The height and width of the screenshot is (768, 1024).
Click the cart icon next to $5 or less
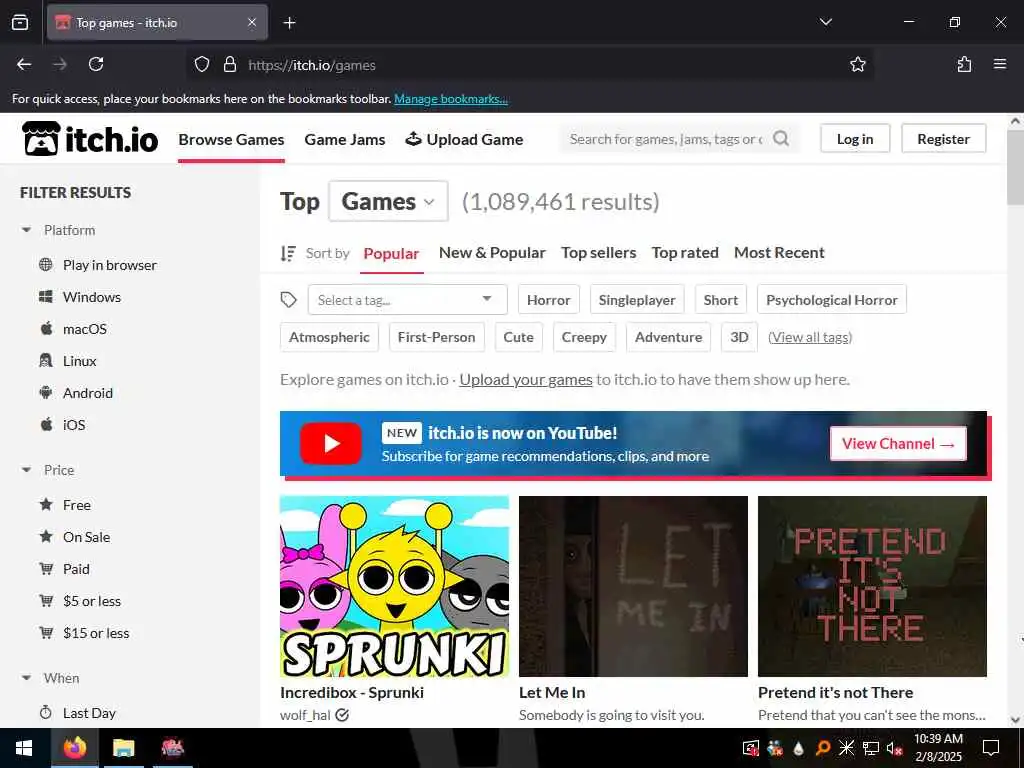(46, 600)
